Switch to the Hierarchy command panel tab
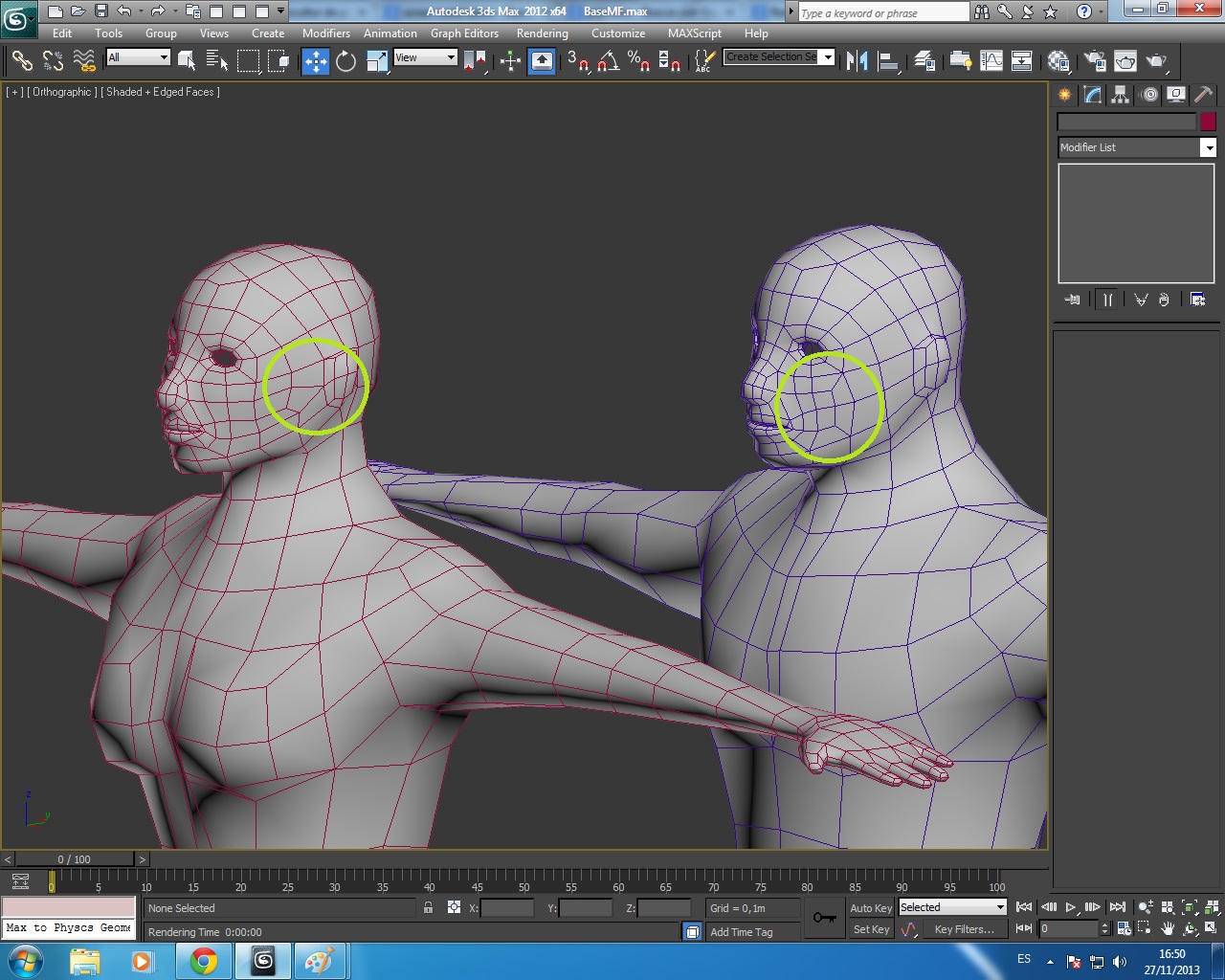1225x980 pixels. click(x=1121, y=94)
